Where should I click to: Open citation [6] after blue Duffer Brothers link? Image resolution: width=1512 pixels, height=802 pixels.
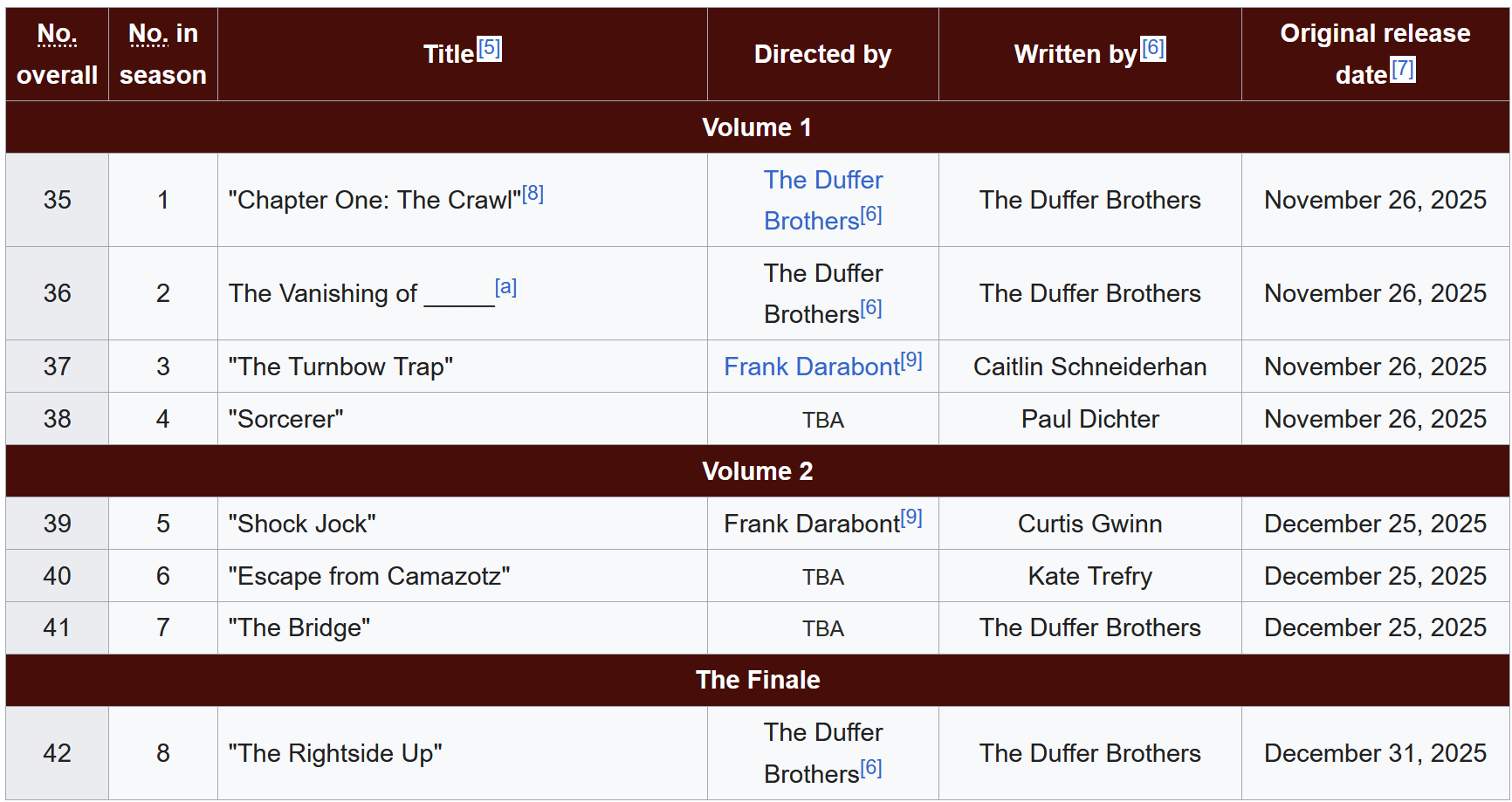tap(871, 215)
